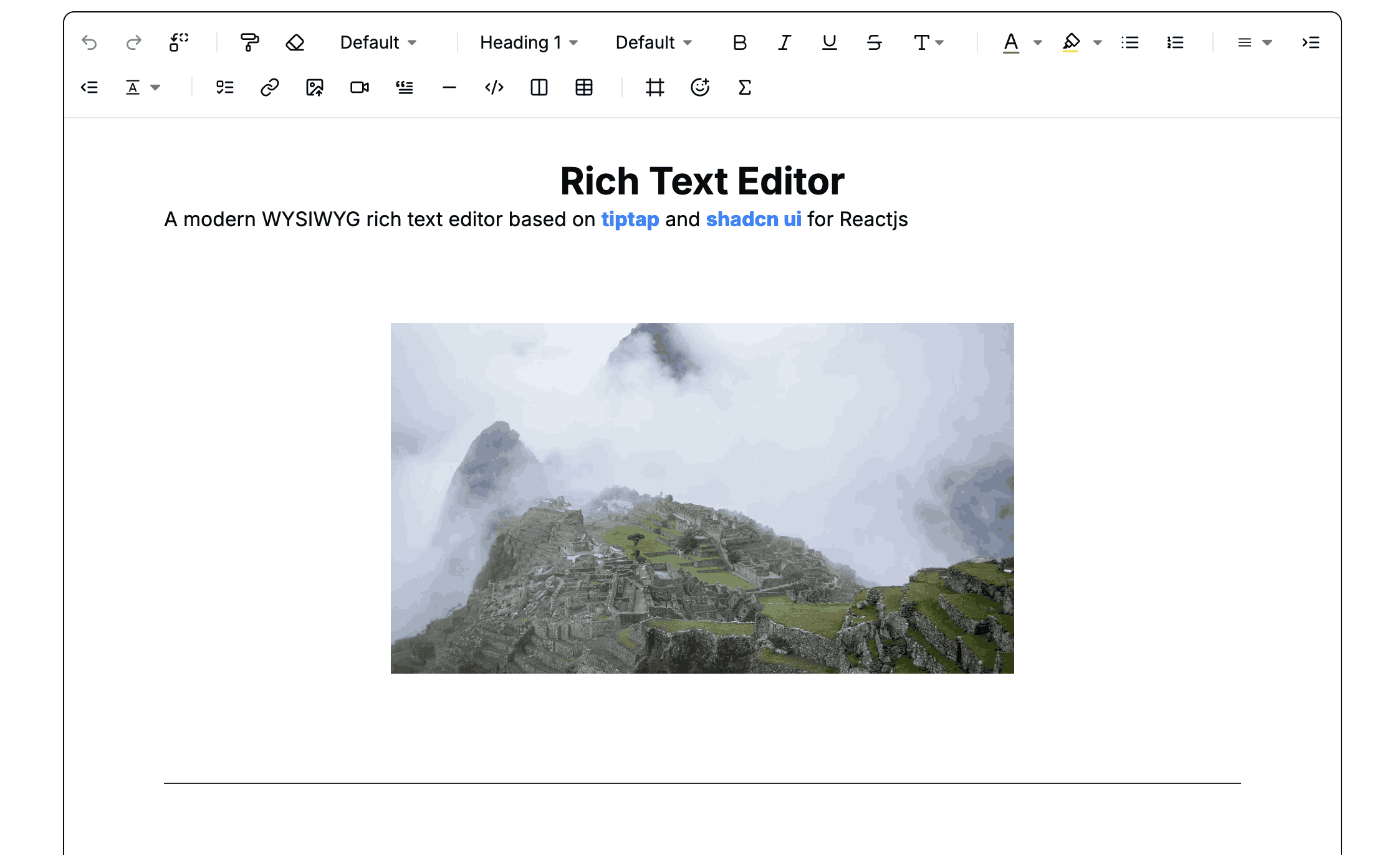The height and width of the screenshot is (855, 1400).
Task: Open the Heading 1 style dropdown
Action: pos(529,42)
